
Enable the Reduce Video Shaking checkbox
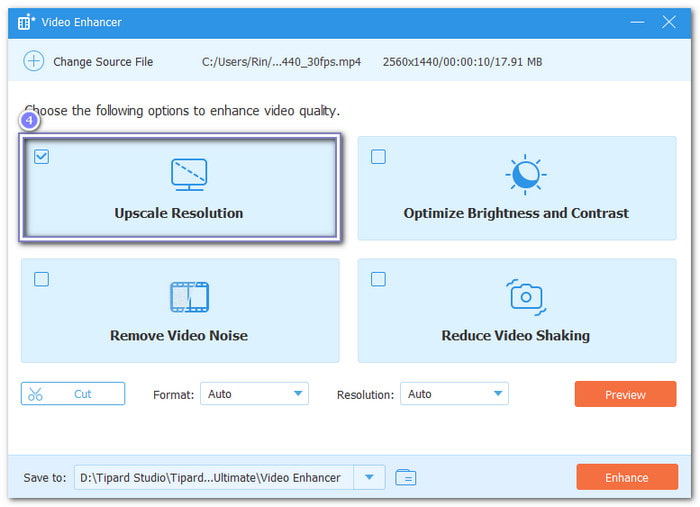click(378, 279)
